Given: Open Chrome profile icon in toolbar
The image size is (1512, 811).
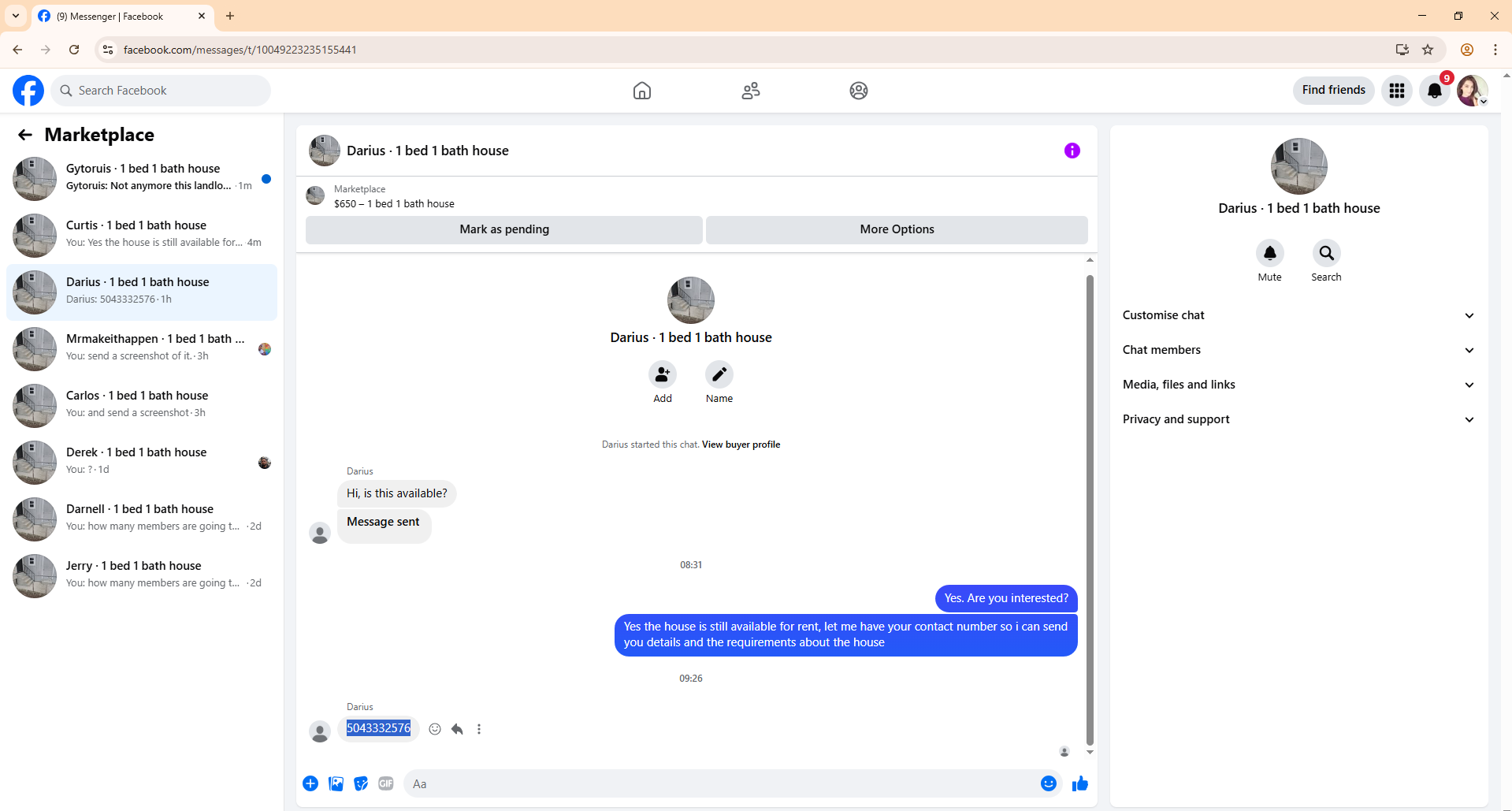Looking at the screenshot, I should pos(1467,50).
